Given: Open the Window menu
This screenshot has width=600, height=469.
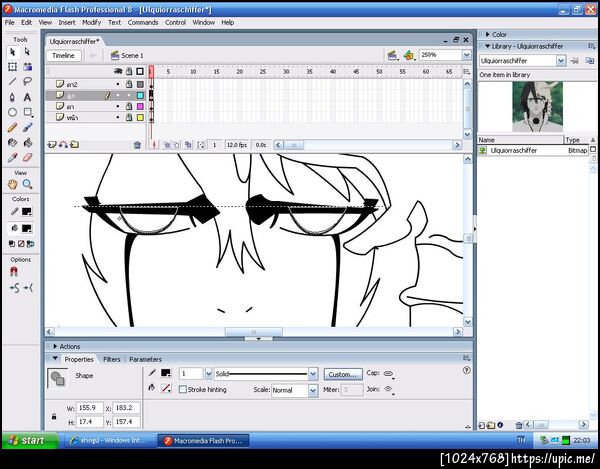Looking at the screenshot, I should [x=204, y=23].
